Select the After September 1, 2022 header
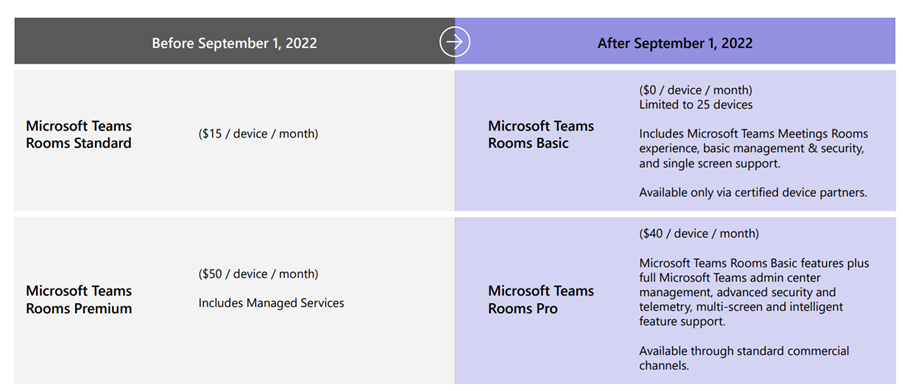903x391 pixels. tap(675, 43)
